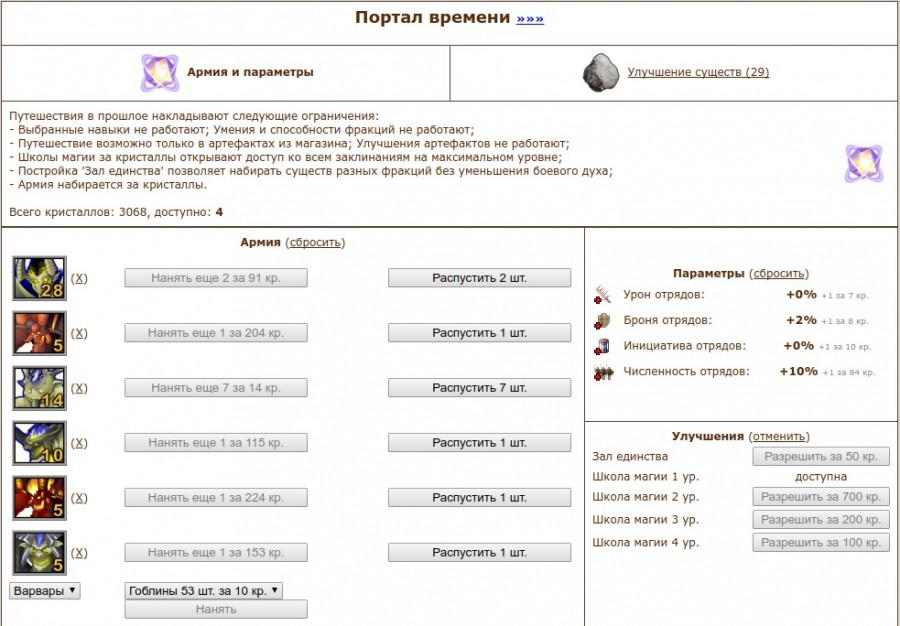Click the "+1 за 10 кр." initiative cost
900x626 pixels.
tap(844, 347)
